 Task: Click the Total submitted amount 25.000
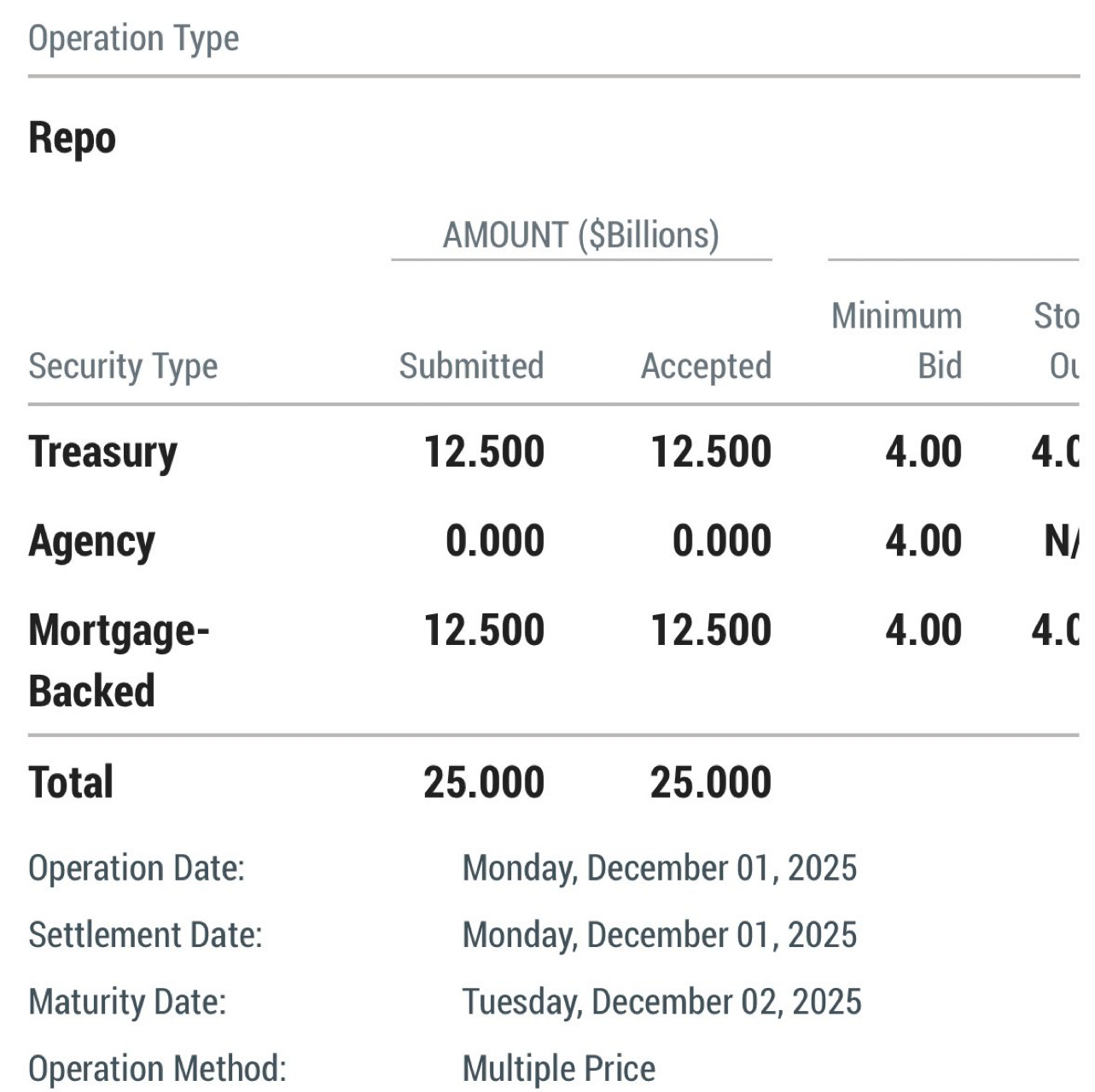pos(484,782)
